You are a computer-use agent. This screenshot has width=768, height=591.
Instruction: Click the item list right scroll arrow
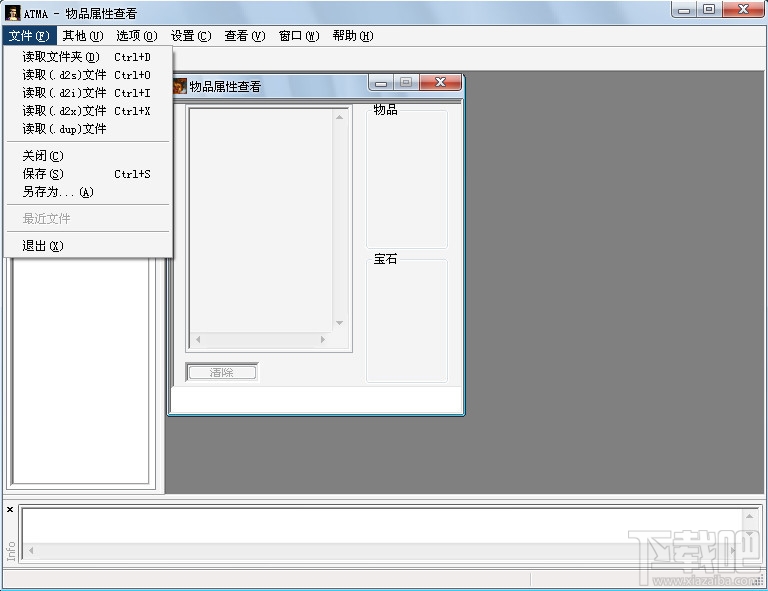(x=323, y=339)
